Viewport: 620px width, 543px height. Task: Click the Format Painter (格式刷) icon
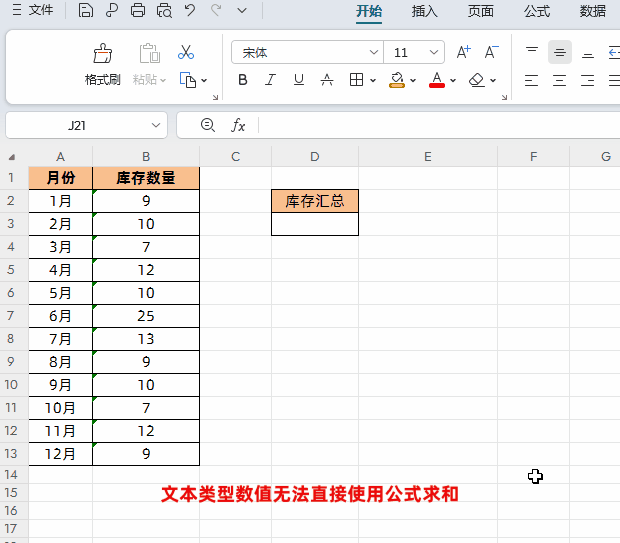tap(102, 54)
